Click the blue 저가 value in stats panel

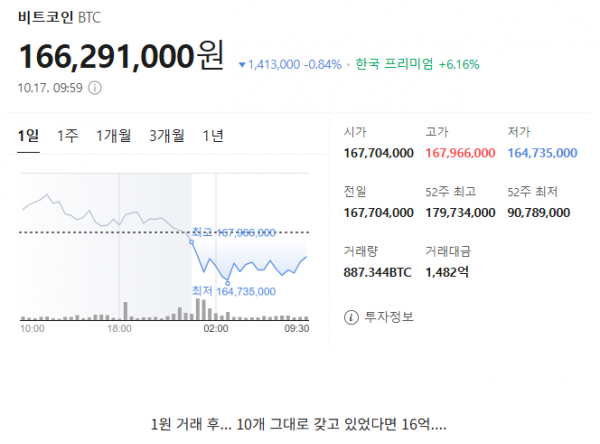coord(542,153)
